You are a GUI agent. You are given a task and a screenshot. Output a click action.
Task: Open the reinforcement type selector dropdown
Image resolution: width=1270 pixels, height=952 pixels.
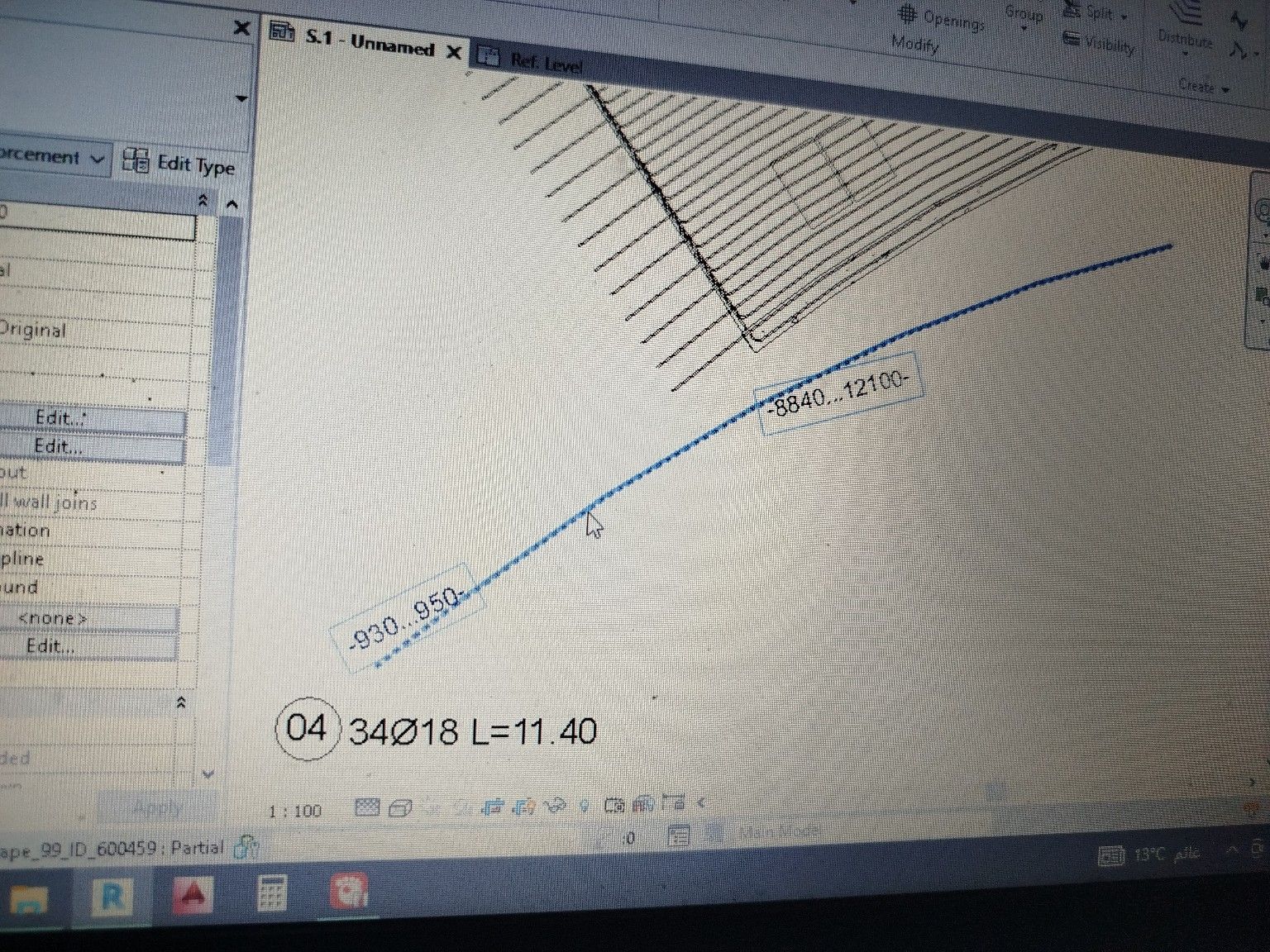click(98, 158)
